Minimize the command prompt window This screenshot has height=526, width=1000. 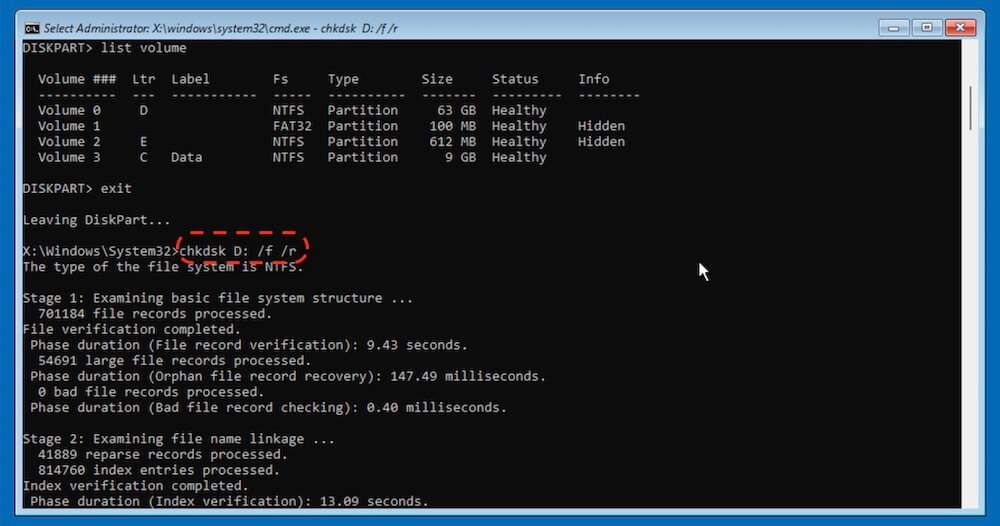tap(895, 27)
